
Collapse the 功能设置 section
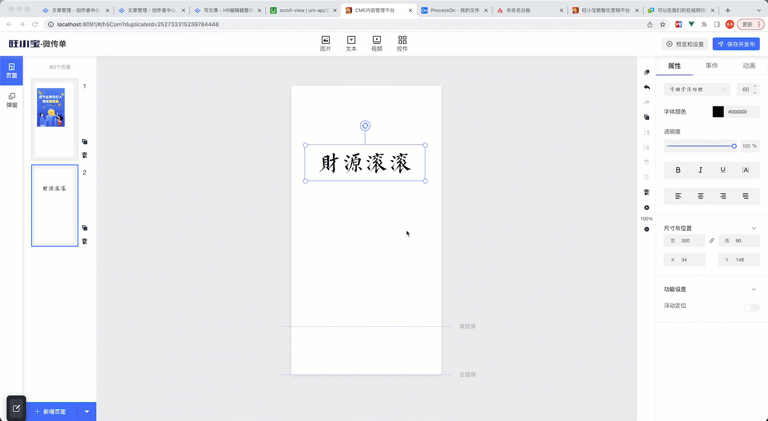click(x=754, y=289)
